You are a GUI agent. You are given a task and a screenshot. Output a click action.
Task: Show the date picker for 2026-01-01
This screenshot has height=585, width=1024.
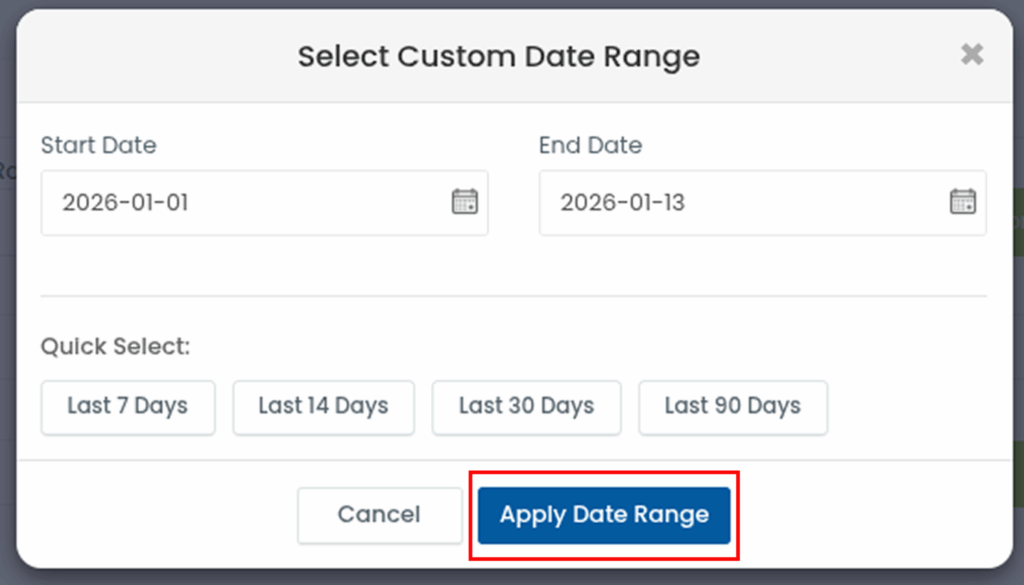464,202
